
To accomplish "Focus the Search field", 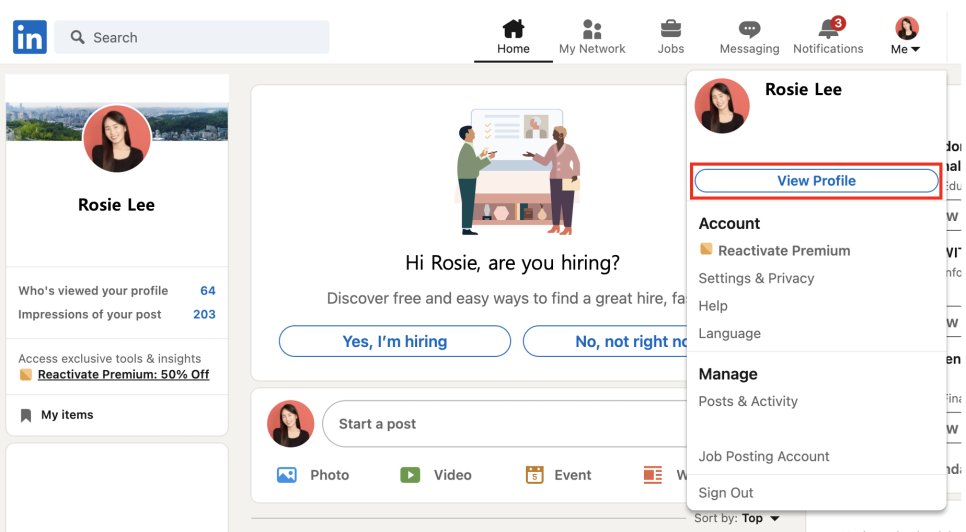I will click(192, 37).
